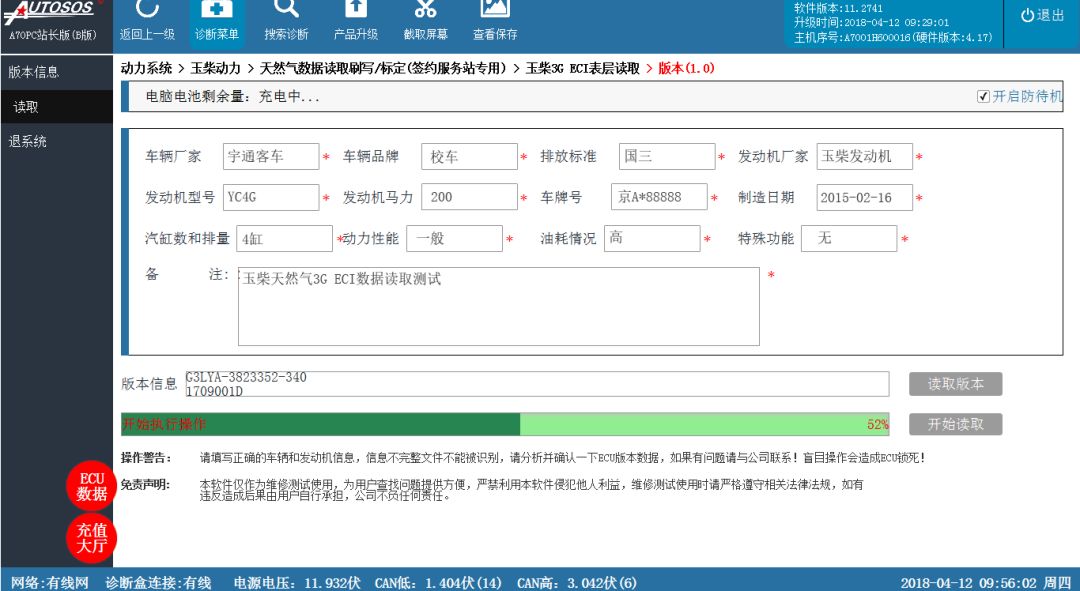Click the 52% progress bar
Screen dimensions: 1080x591
[x=505, y=424]
